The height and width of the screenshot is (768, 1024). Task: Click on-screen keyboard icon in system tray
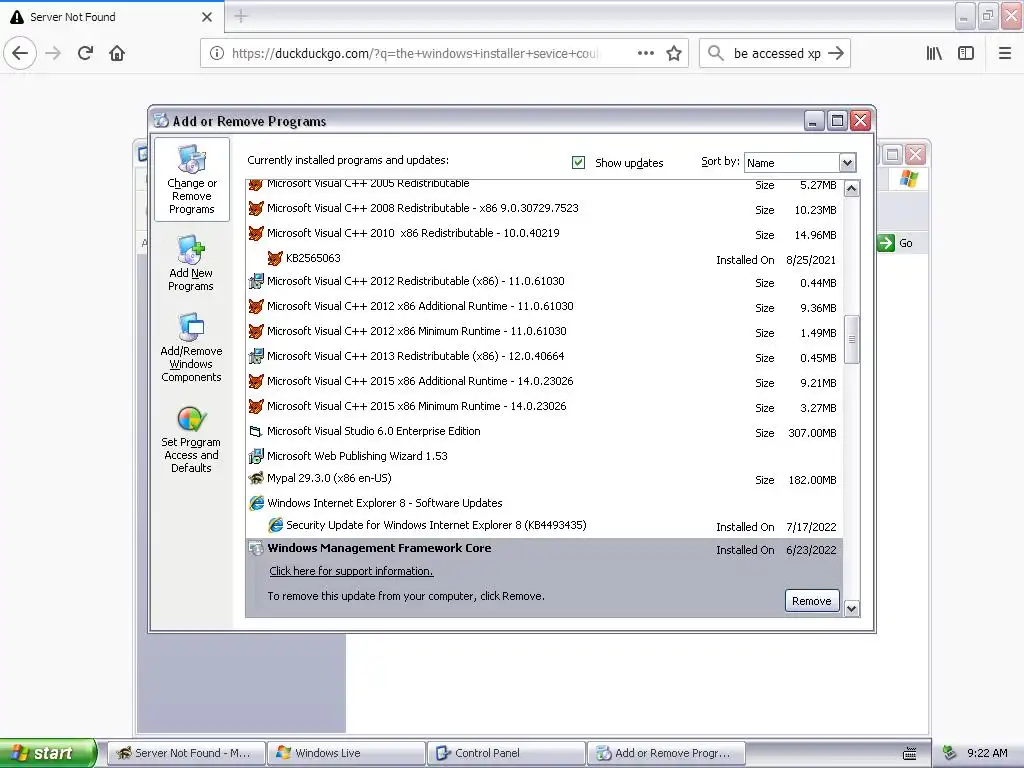pos(910,754)
